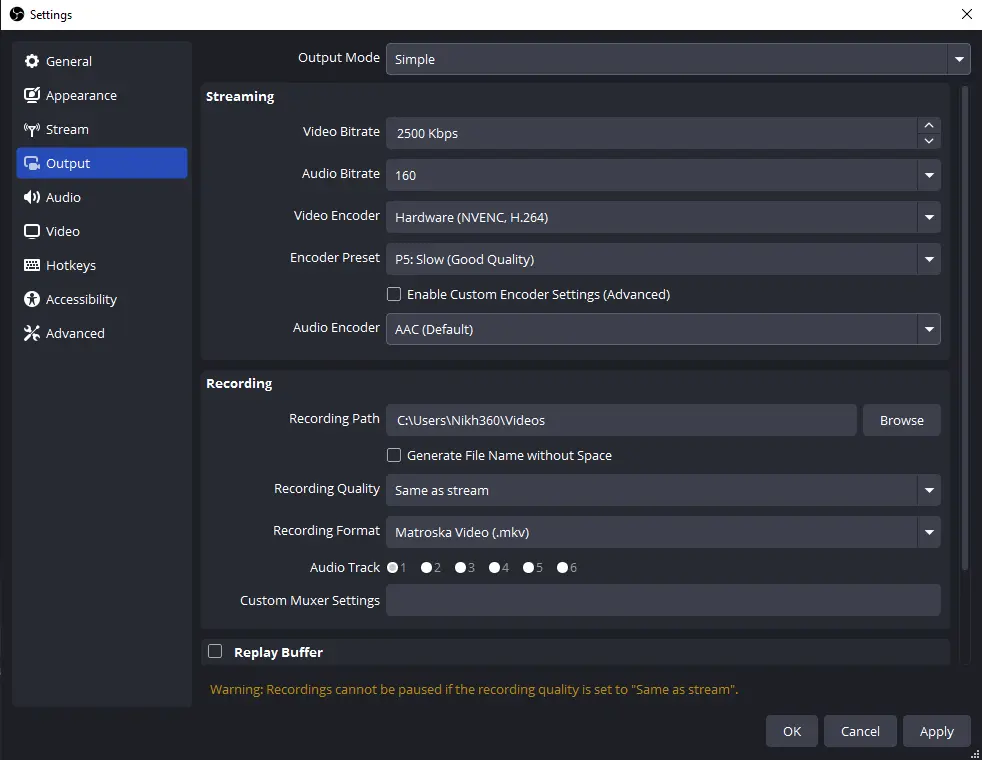982x760 pixels.
Task: Click the window corner size grip
Action: pos(975,754)
